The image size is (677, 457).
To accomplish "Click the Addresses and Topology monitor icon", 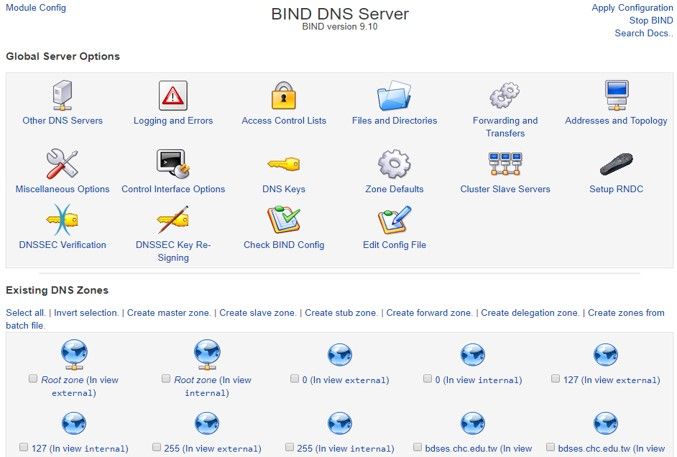I will click(616, 95).
